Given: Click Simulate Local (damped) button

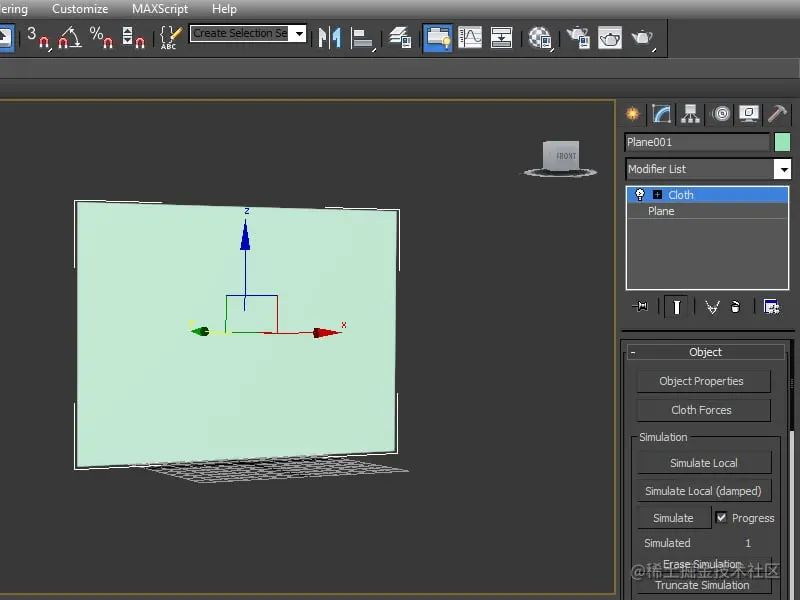Looking at the screenshot, I should pyautogui.click(x=704, y=491).
